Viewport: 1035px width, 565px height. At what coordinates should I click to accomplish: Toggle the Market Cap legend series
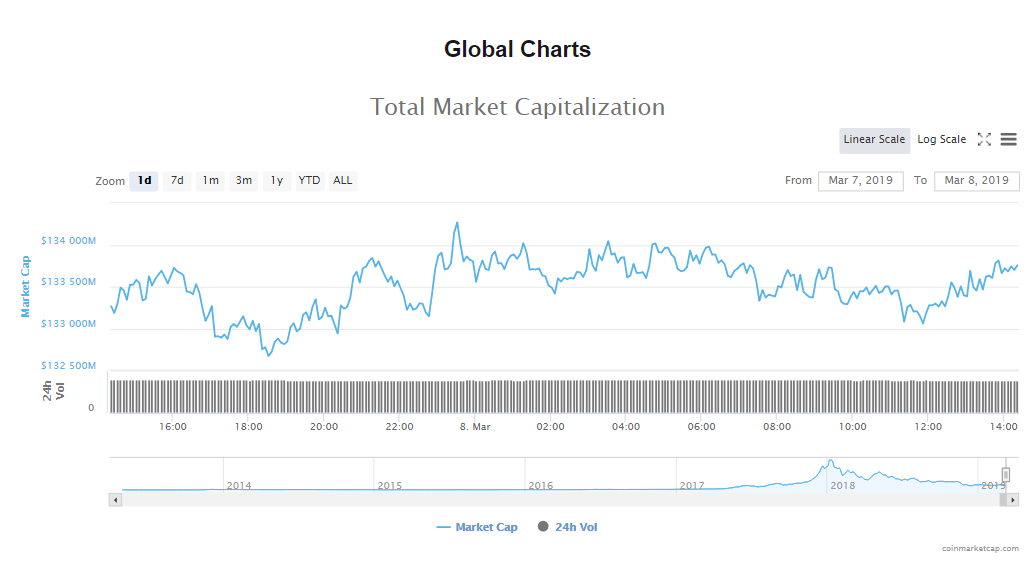click(477, 527)
